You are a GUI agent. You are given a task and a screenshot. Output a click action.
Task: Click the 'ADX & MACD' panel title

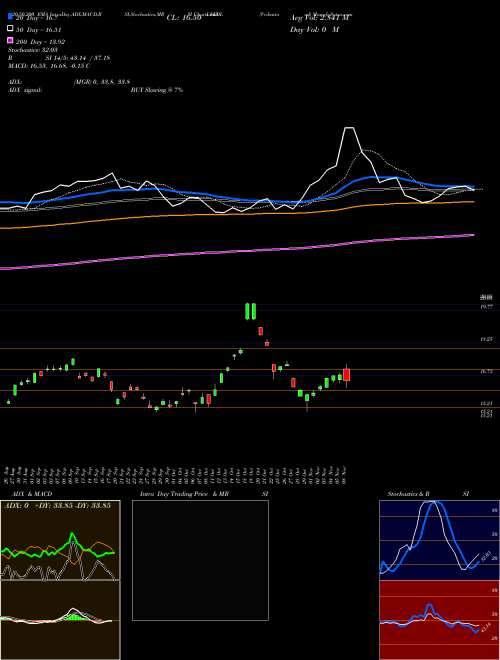pyautogui.click(x=32, y=494)
